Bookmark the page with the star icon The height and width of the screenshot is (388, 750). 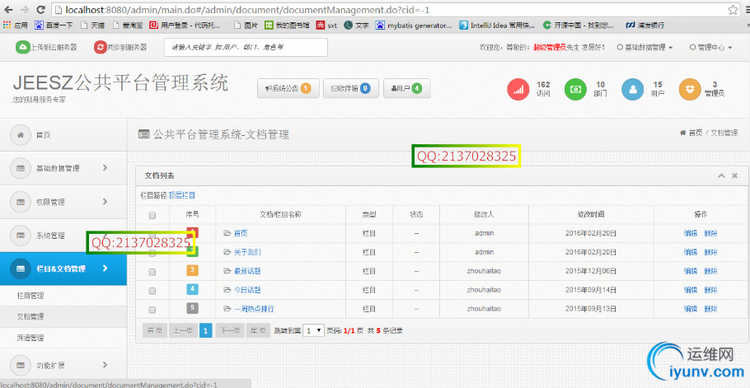click(732, 10)
